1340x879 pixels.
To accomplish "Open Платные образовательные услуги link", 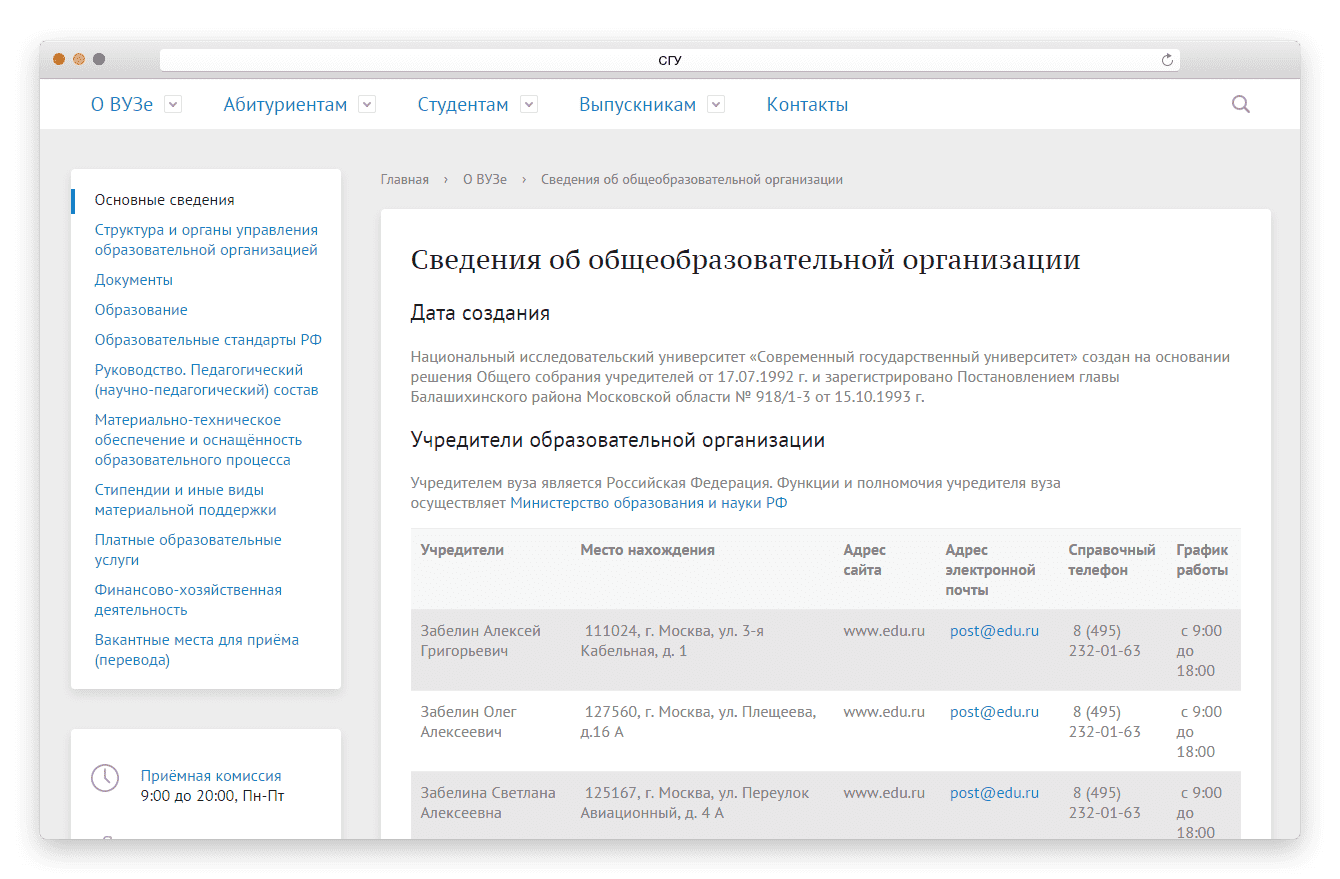I will [188, 550].
